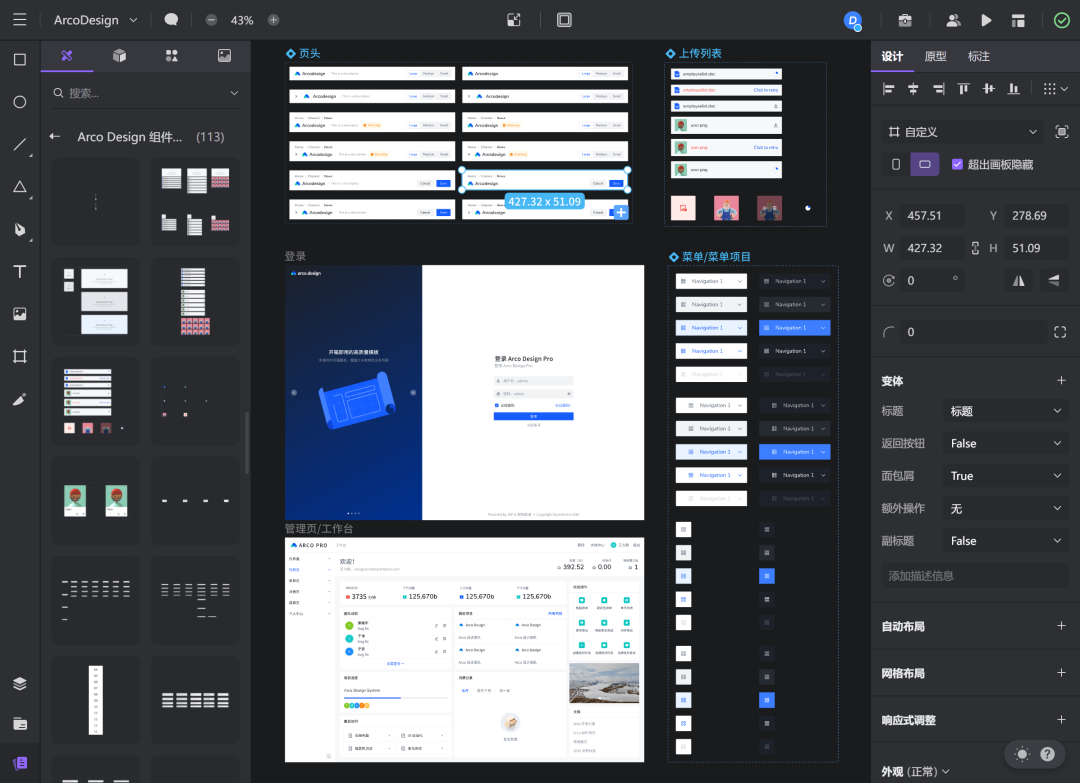Select the Pencil tool
Viewport: 1080px width, 783px height.
tap(20, 399)
